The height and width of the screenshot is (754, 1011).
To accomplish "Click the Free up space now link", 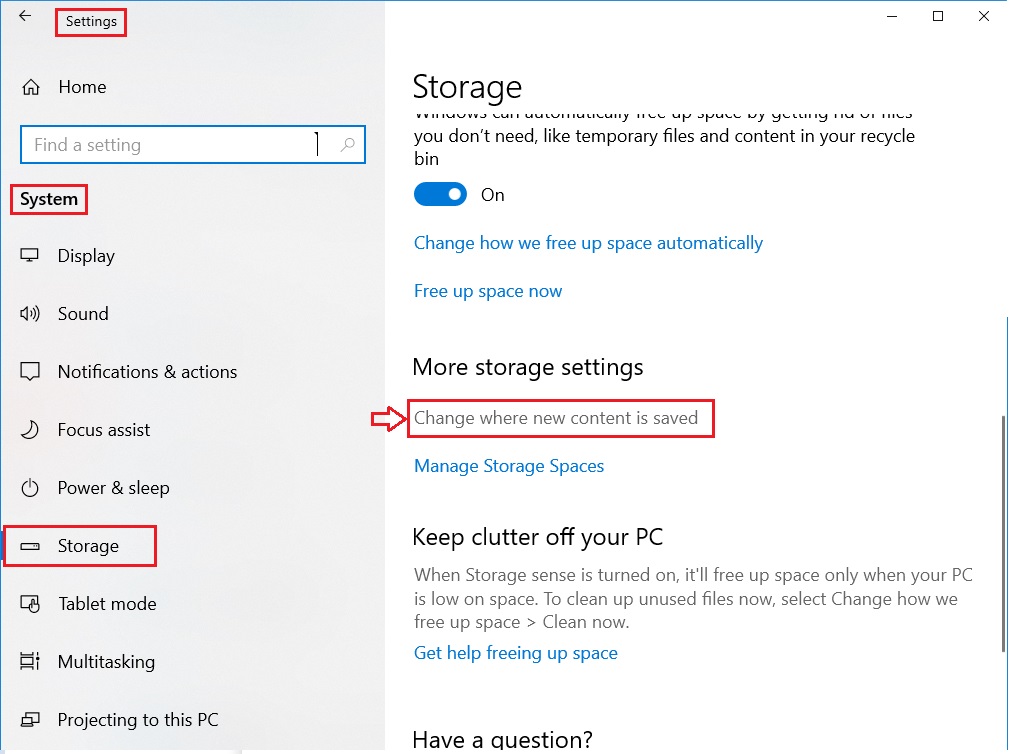I will coord(488,291).
